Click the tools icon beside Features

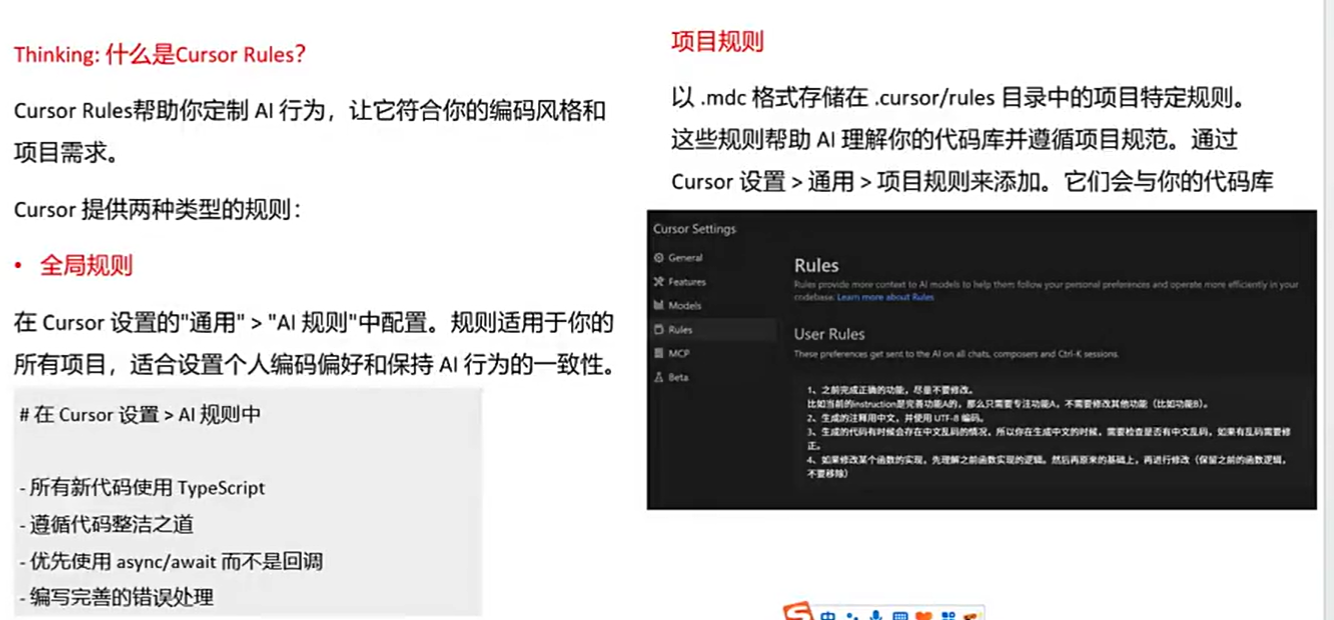659,282
